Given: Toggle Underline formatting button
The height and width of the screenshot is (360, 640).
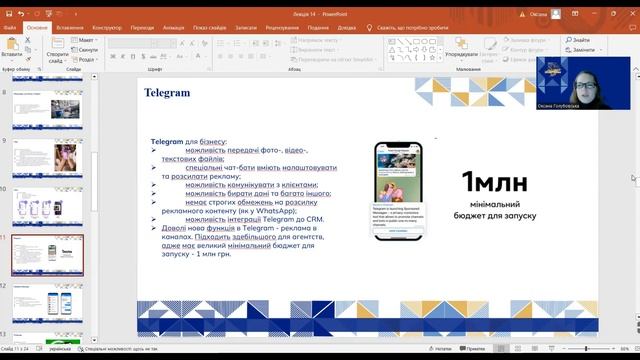Looking at the screenshot, I should coord(133,56).
